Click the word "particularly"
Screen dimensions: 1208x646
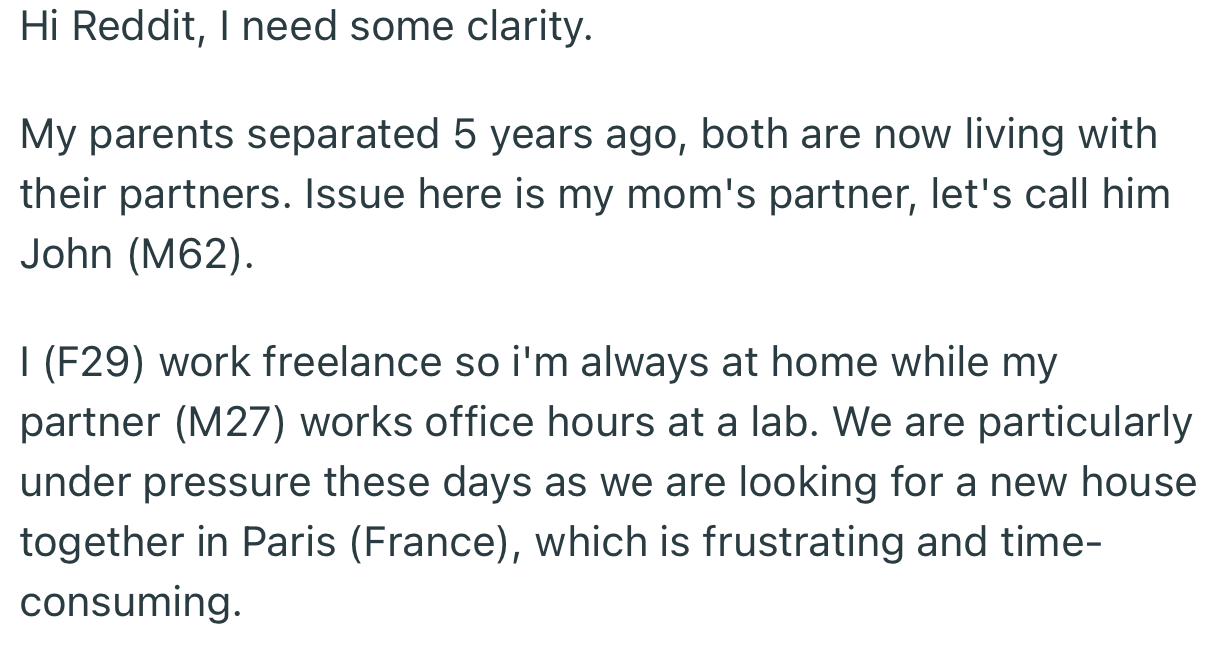coord(1085,421)
